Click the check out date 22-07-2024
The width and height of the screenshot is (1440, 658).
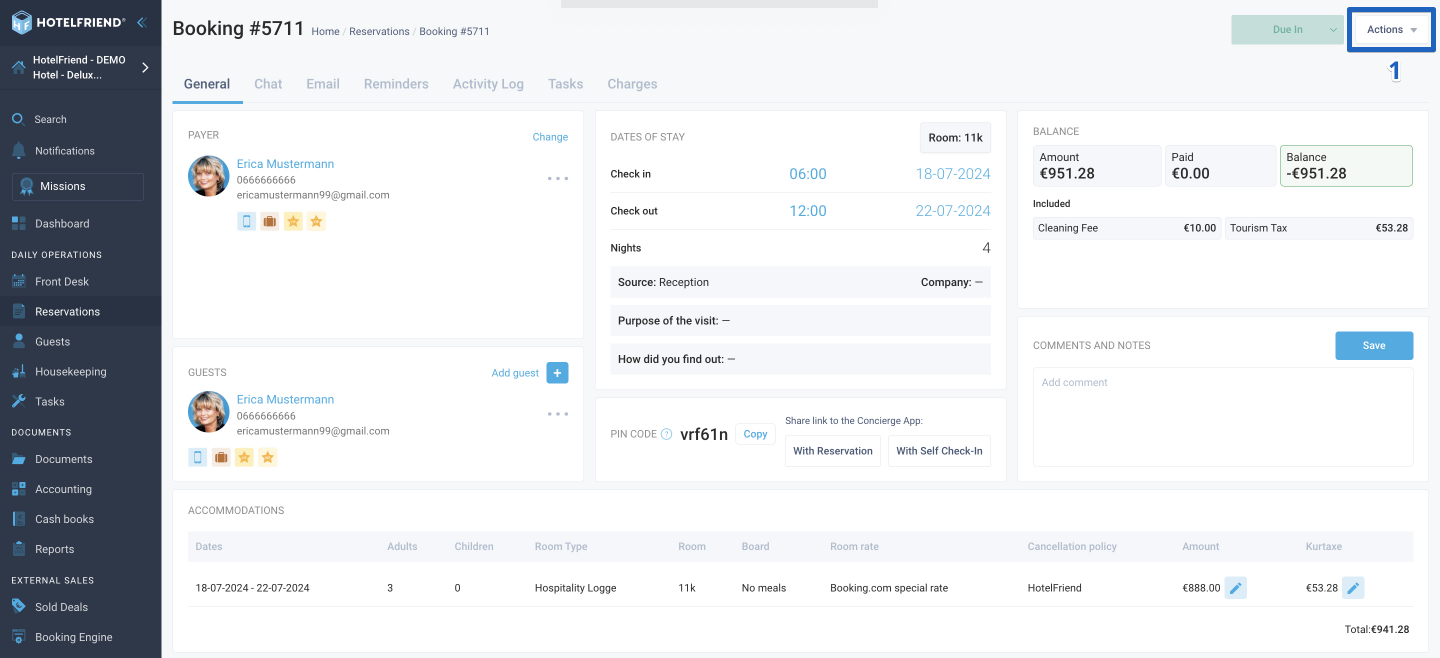coord(953,211)
